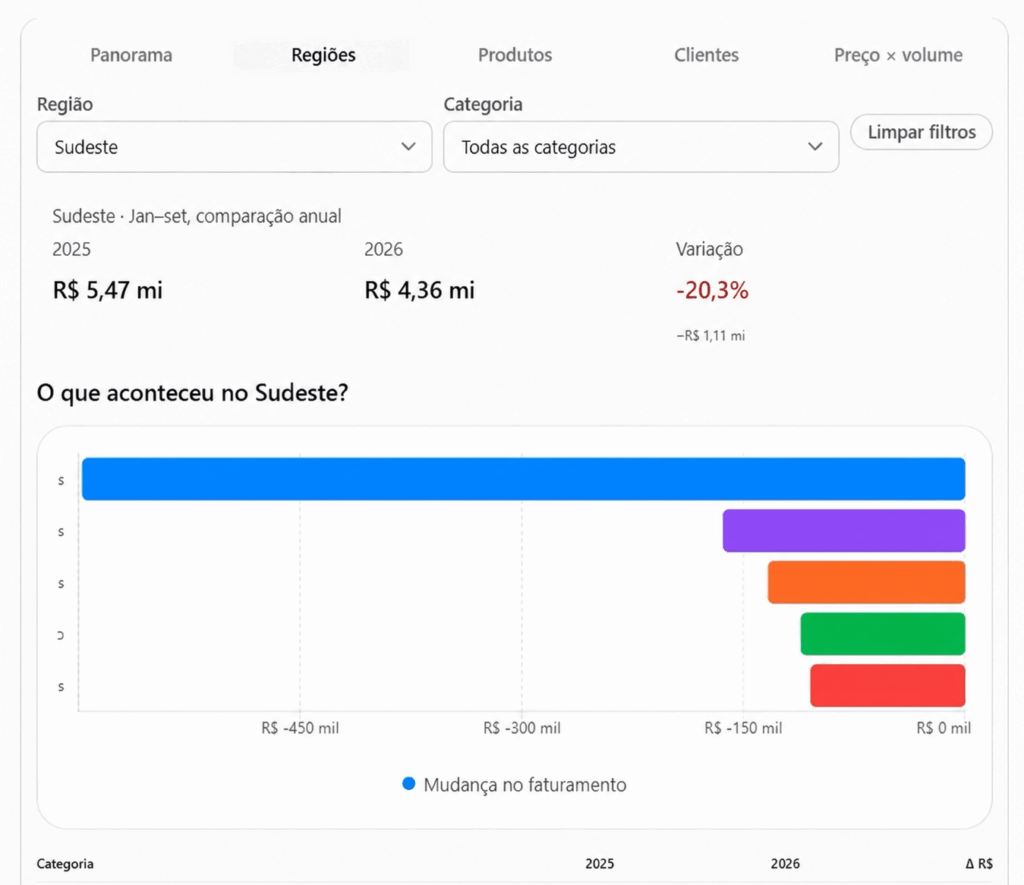Viewport: 1024px width, 885px height.
Task: Switch to the Panorama tab
Action: tap(131, 55)
